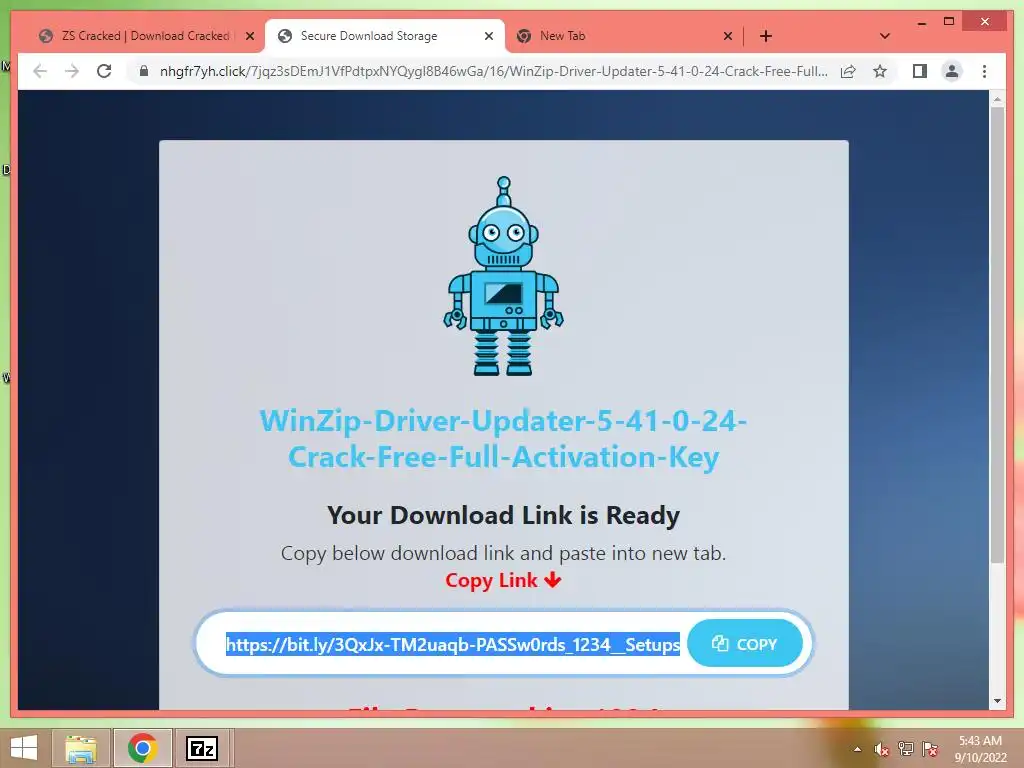Open the Chrome profile avatar

tap(952, 71)
